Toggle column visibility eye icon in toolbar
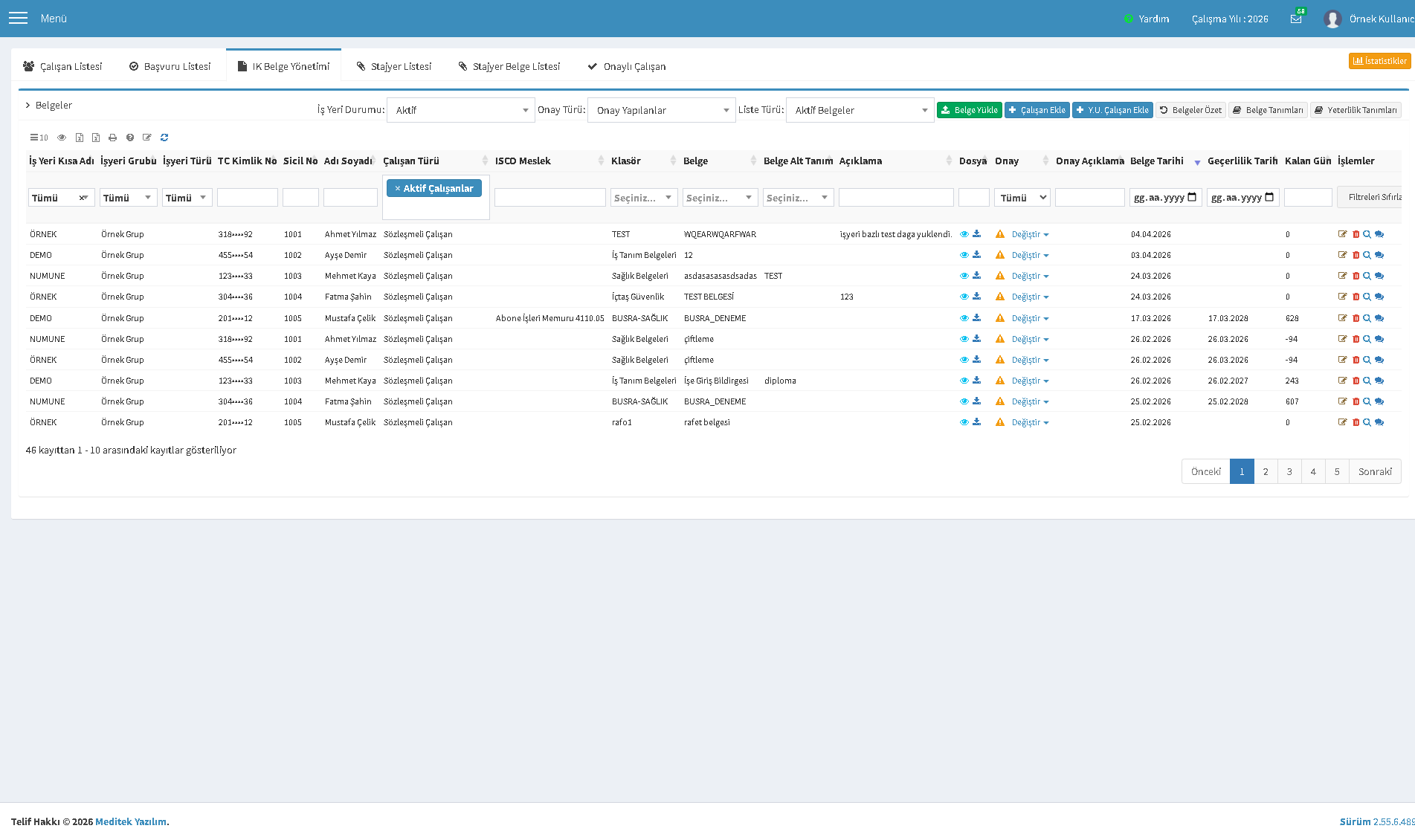 [x=62, y=138]
